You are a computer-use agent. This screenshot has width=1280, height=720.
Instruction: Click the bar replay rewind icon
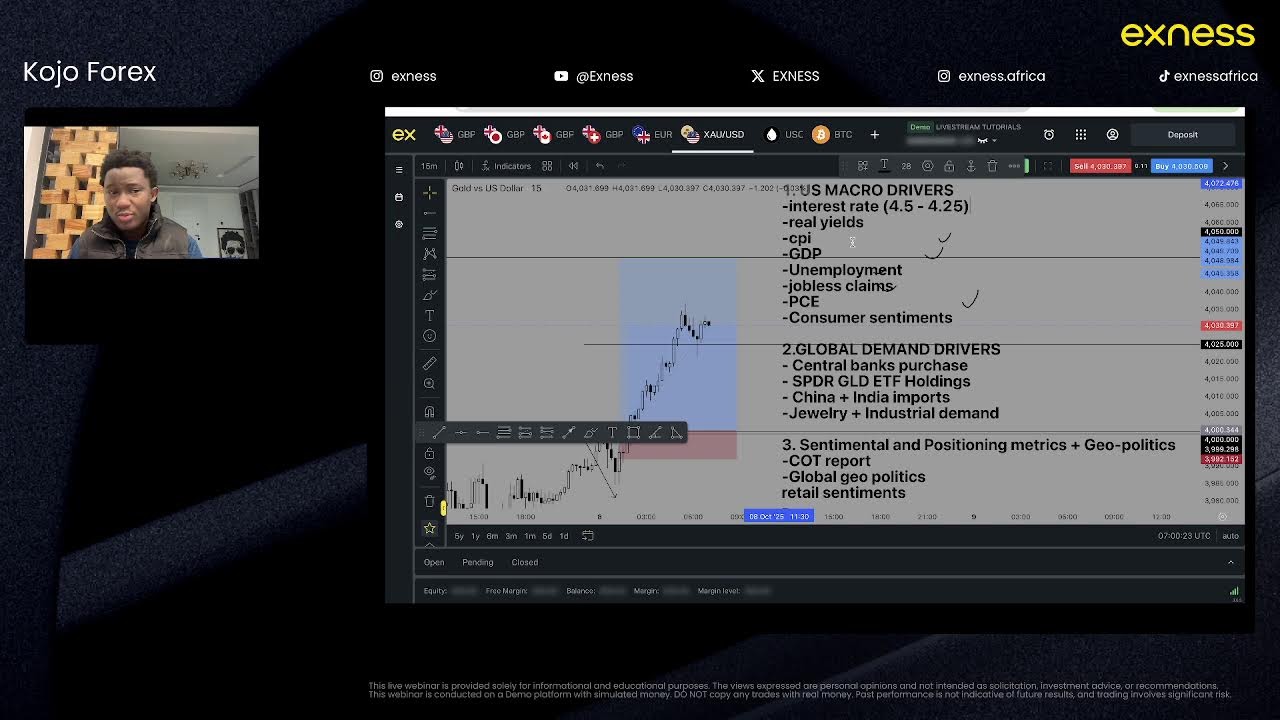point(574,166)
